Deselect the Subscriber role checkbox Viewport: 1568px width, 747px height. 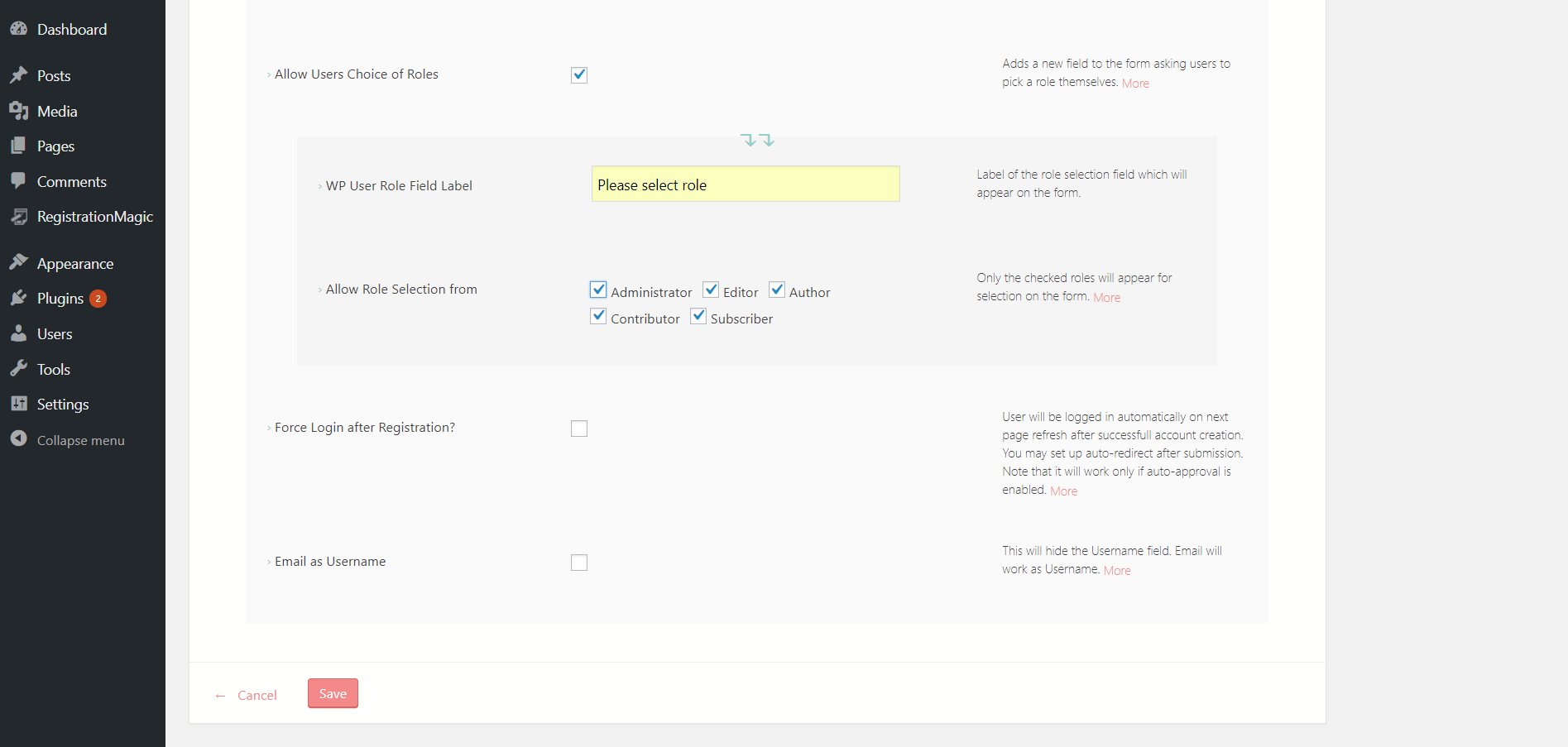[698, 316]
